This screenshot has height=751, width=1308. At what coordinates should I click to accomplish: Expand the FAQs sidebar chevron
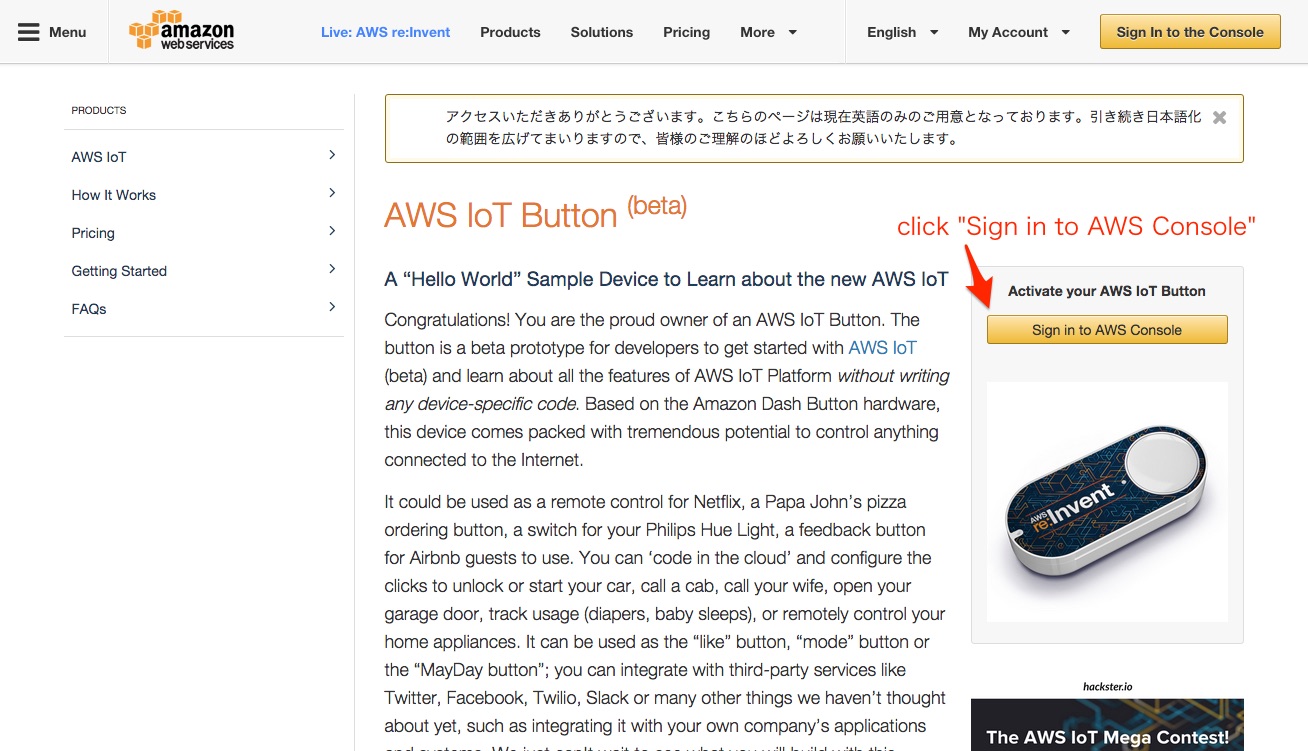coord(332,307)
